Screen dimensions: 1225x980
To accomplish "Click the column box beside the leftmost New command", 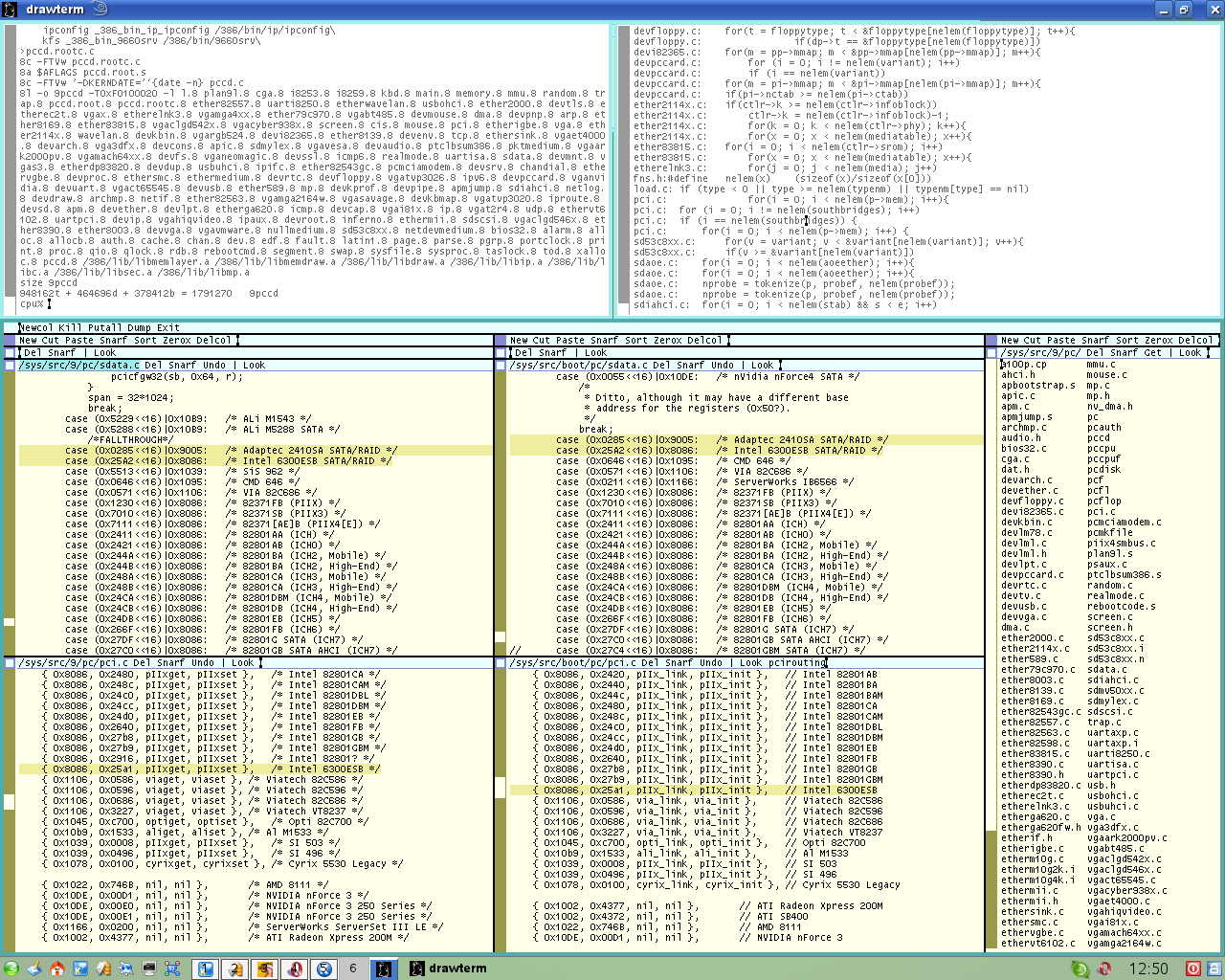I will (x=10, y=340).
